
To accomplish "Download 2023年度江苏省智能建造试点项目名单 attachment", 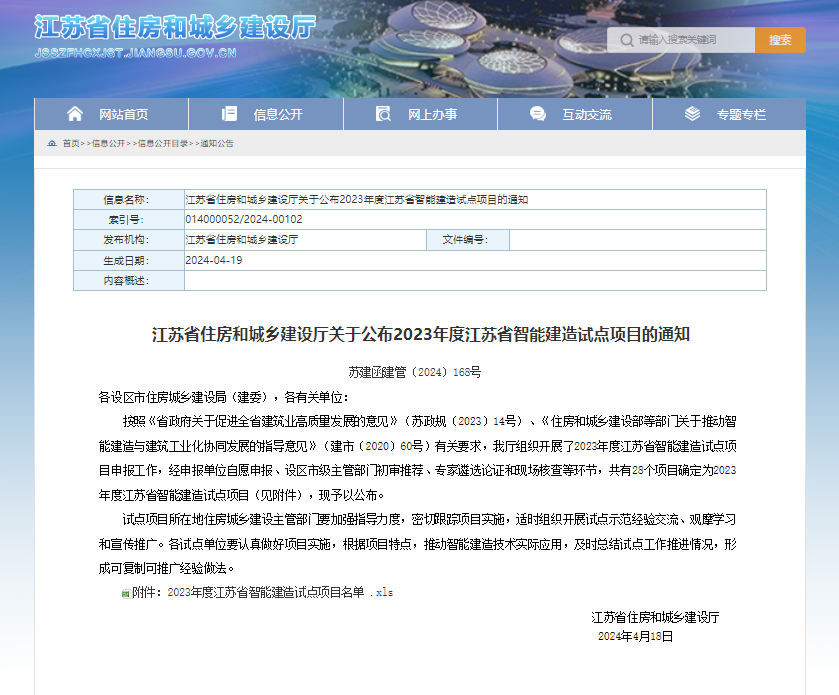I will [x=265, y=593].
